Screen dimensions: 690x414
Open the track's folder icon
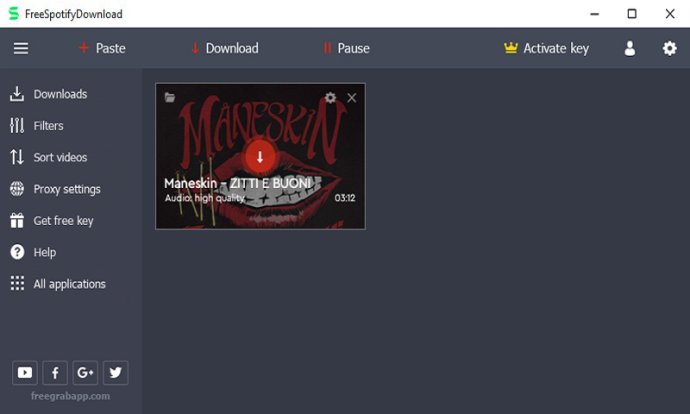pyautogui.click(x=170, y=97)
